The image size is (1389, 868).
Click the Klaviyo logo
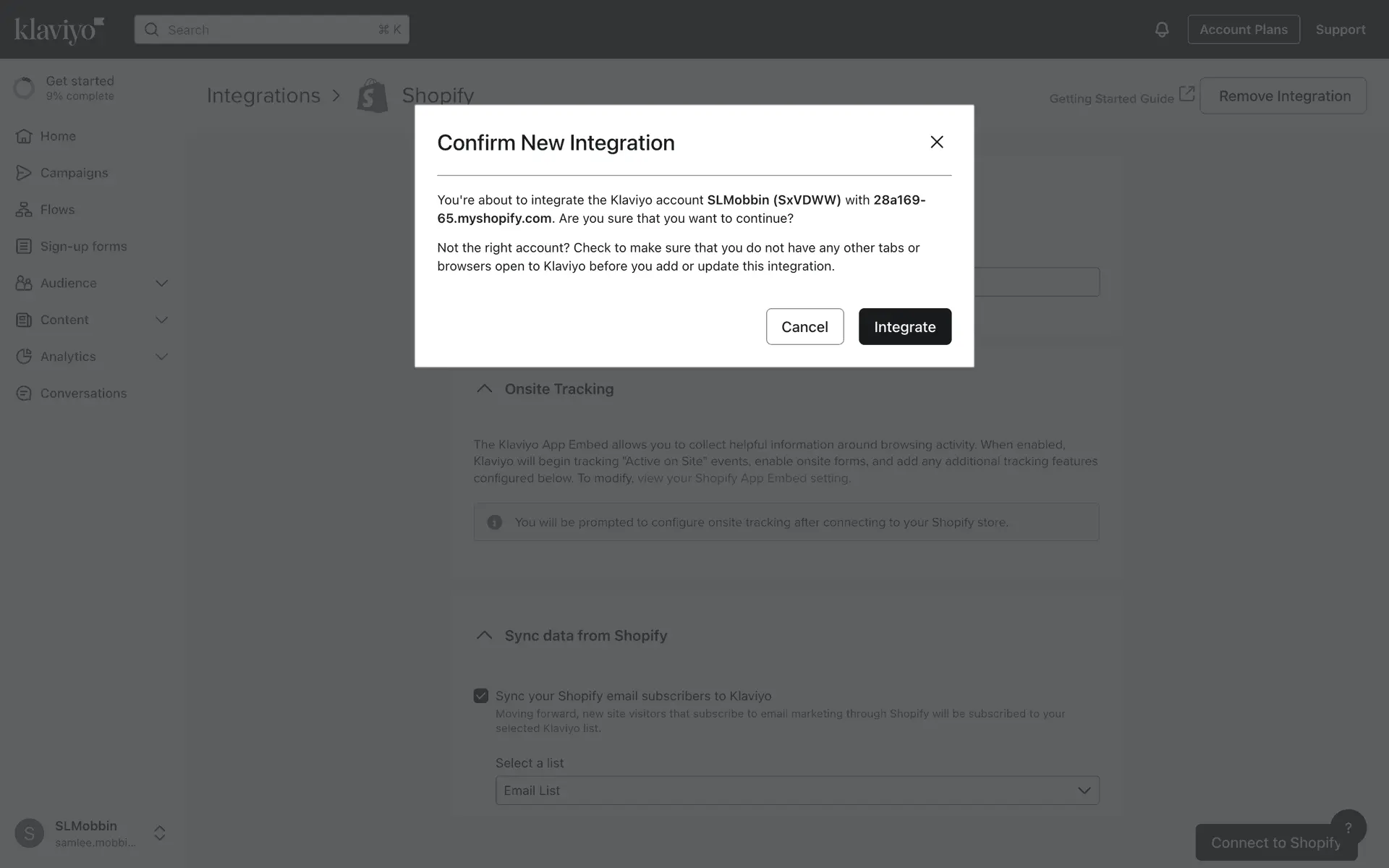click(59, 30)
